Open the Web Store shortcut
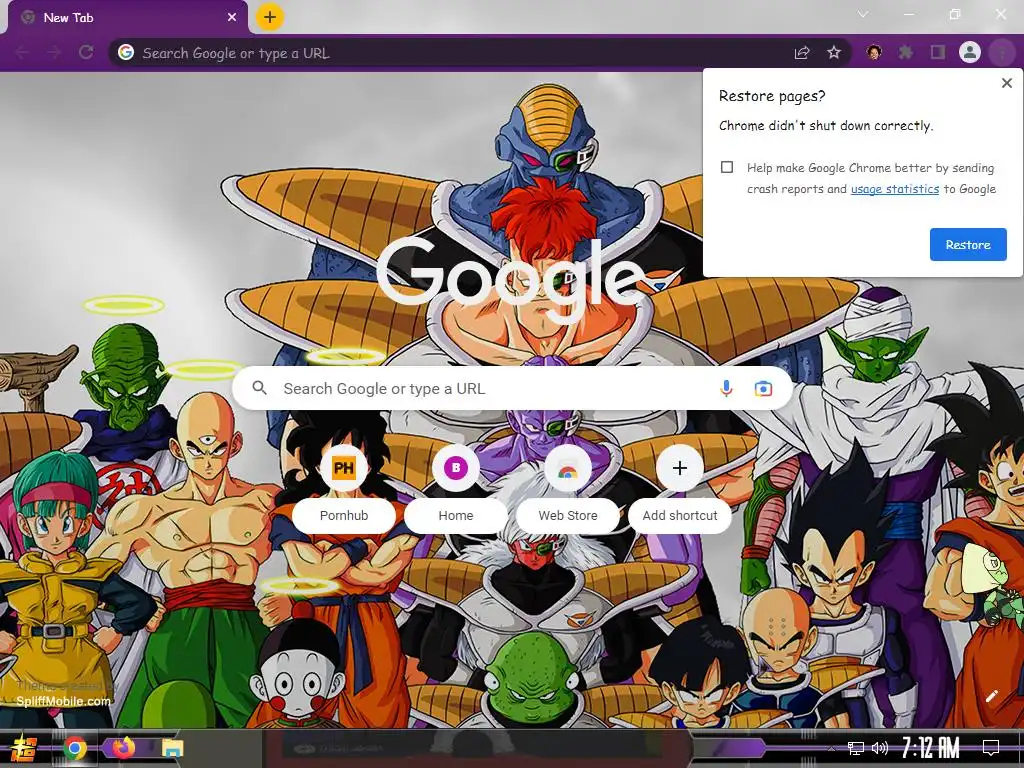The width and height of the screenshot is (1024, 768). point(568,488)
